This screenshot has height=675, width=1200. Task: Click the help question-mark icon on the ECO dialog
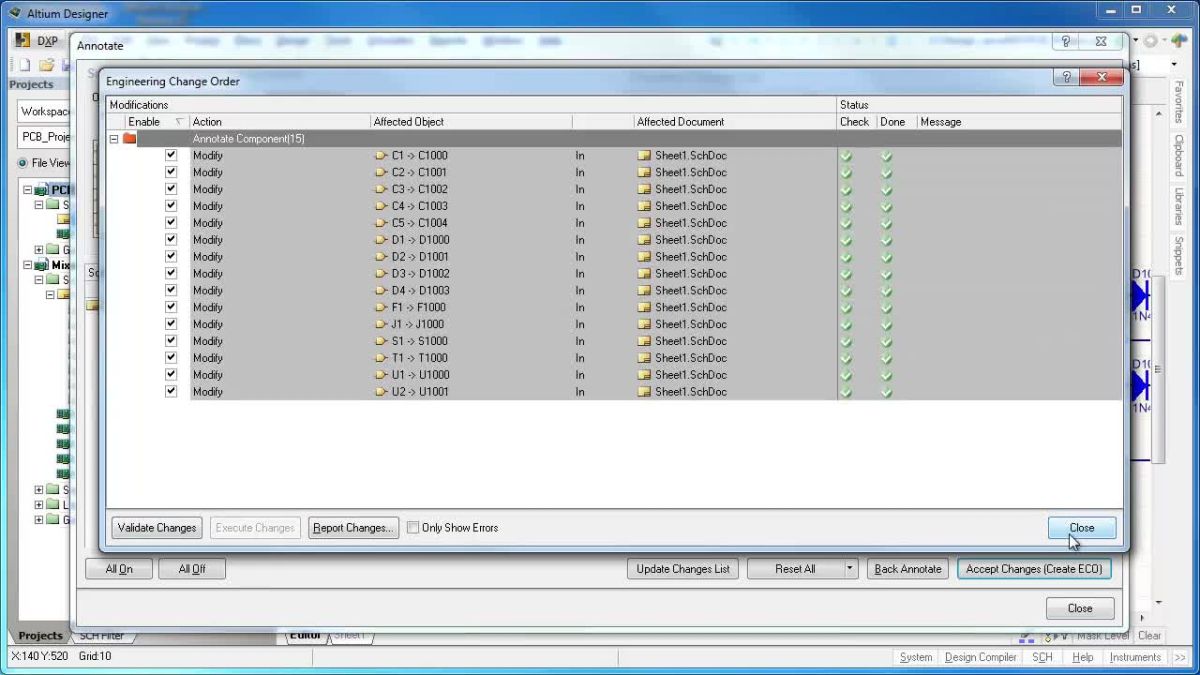[1065, 77]
